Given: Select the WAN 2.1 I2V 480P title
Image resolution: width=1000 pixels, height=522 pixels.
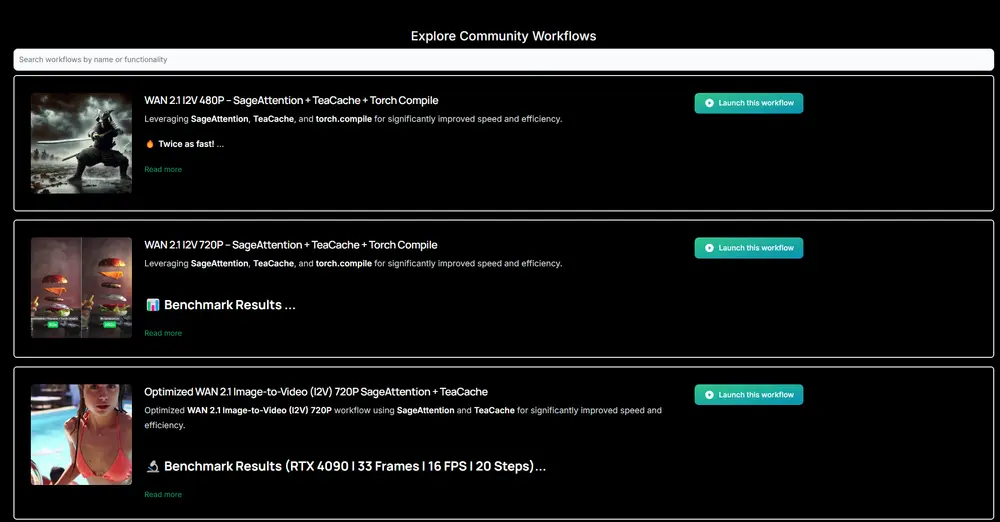Looking at the screenshot, I should [291, 101].
